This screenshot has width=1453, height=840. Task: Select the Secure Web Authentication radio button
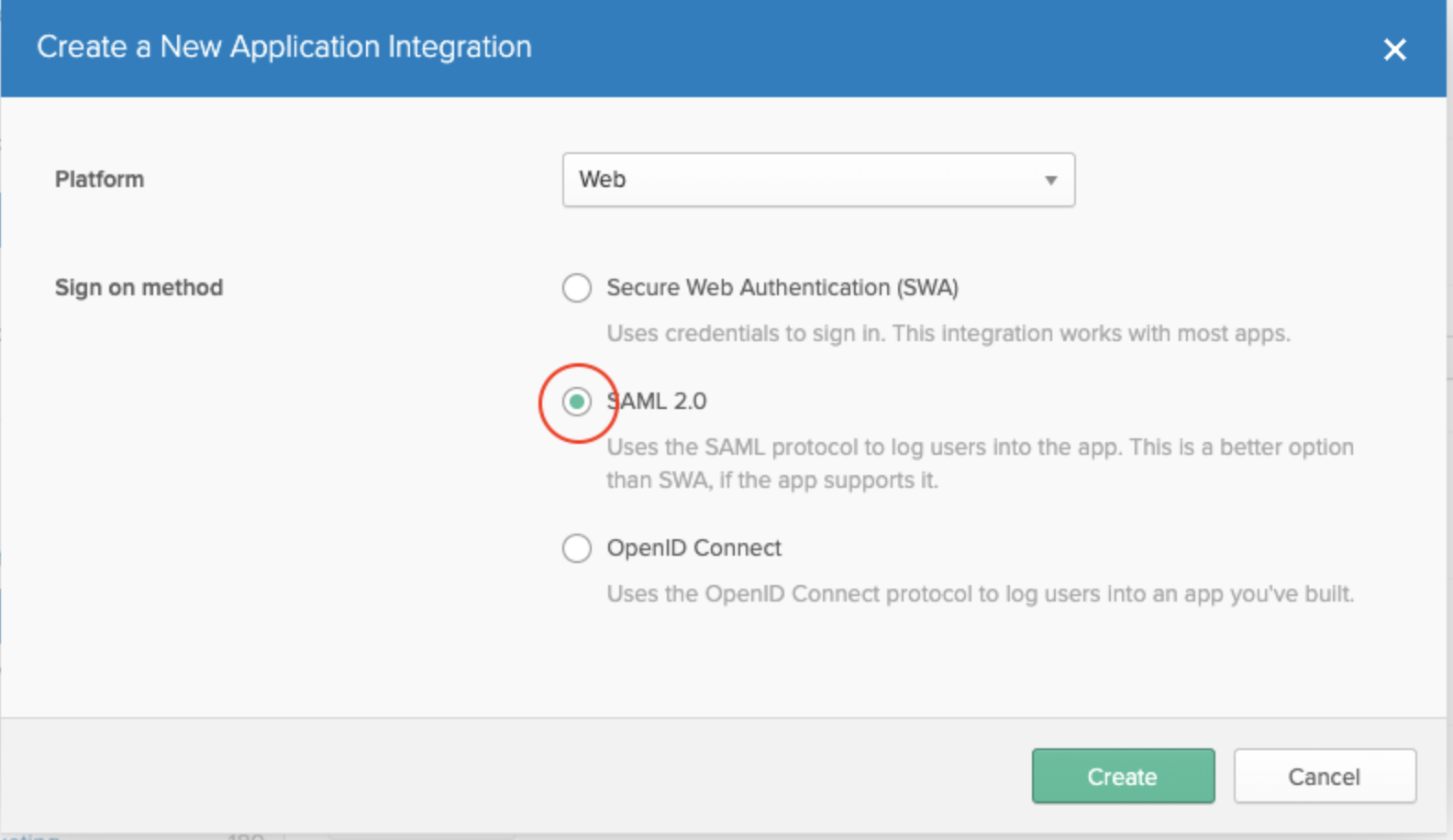point(577,288)
